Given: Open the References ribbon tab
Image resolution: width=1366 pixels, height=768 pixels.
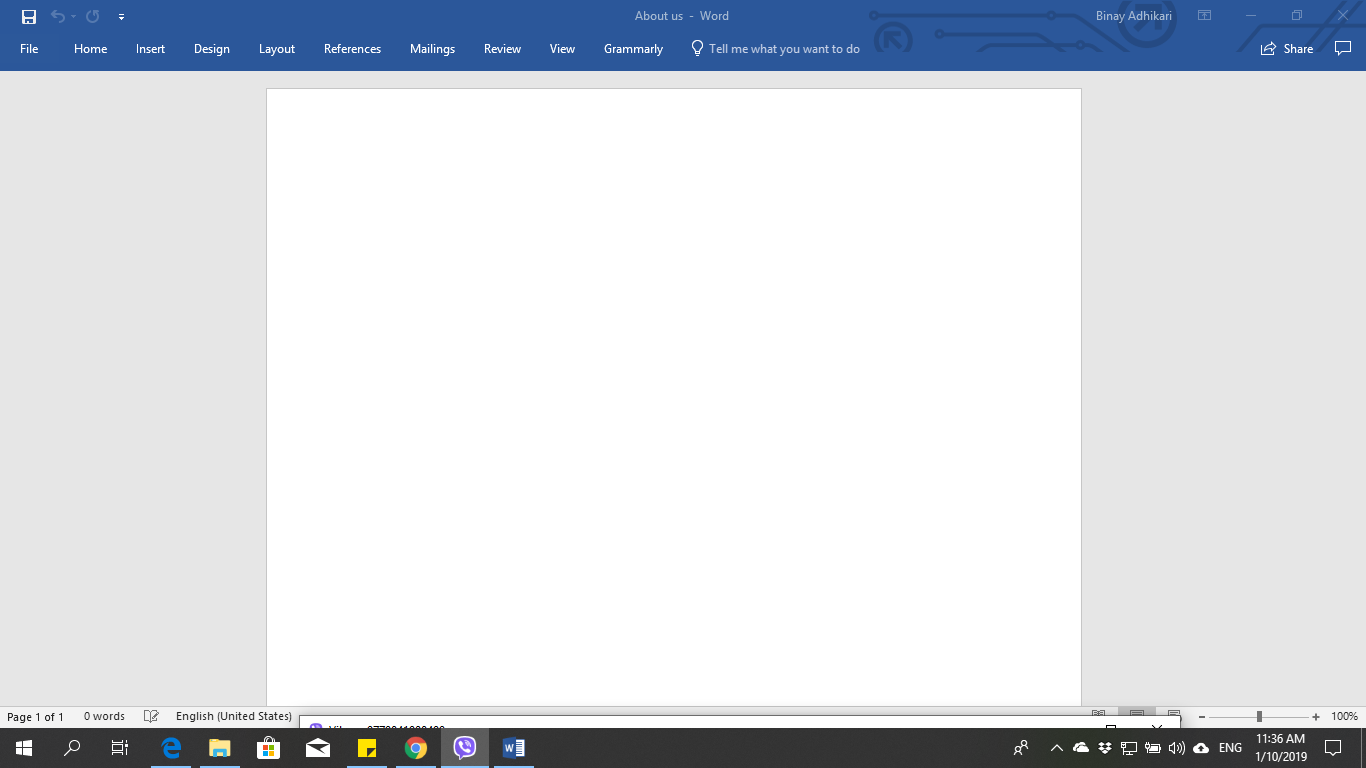Looking at the screenshot, I should 352,49.
